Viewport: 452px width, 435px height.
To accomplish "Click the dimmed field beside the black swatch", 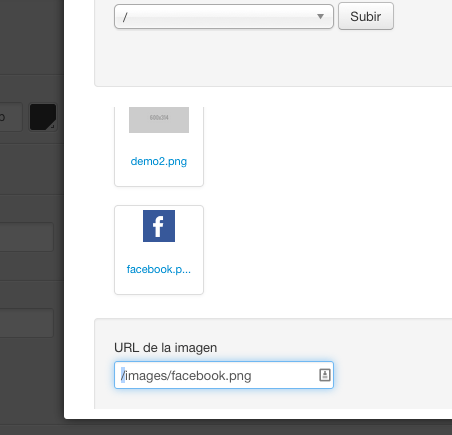I will tap(11, 117).
